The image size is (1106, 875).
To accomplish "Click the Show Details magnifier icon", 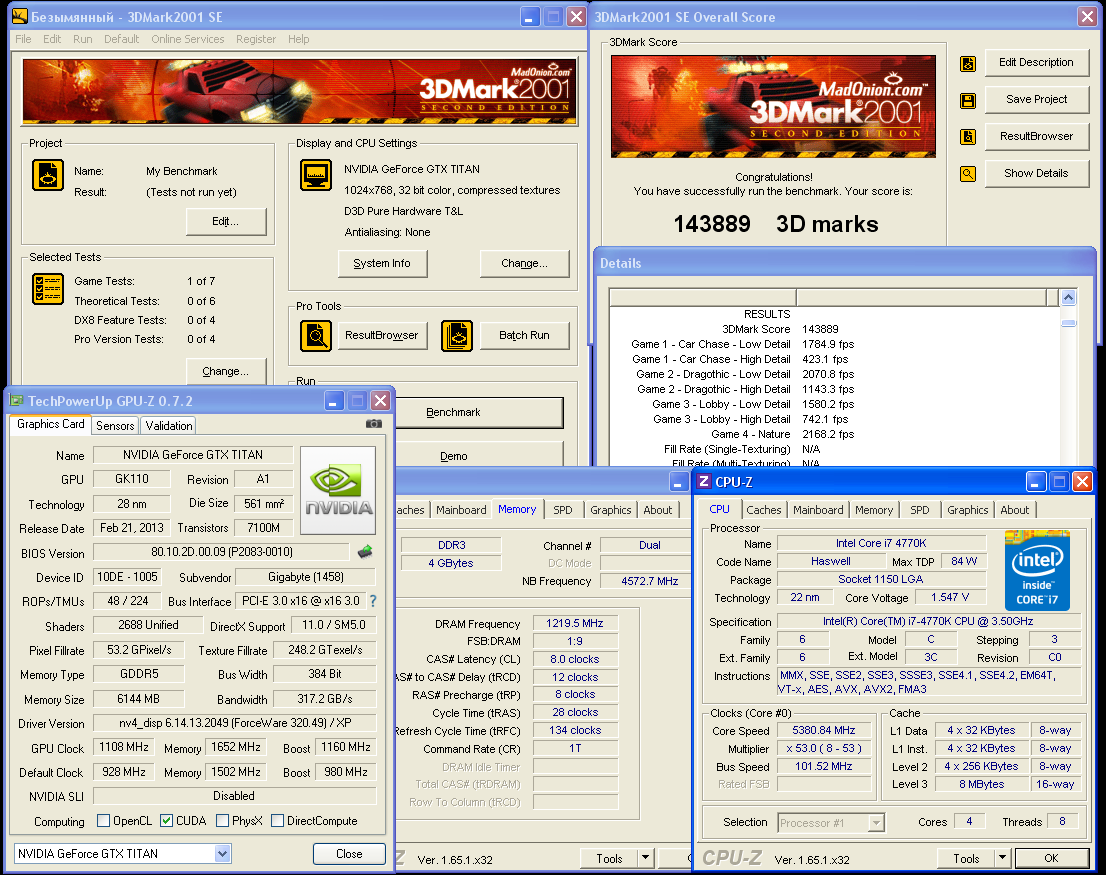I will coord(968,173).
